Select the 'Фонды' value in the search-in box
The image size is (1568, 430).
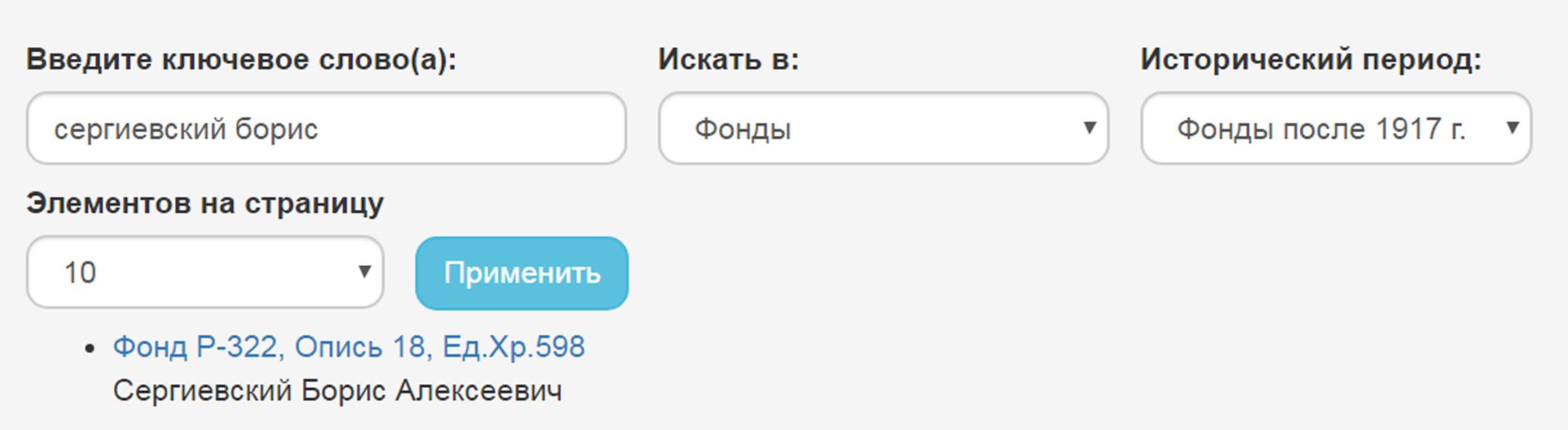click(x=743, y=129)
